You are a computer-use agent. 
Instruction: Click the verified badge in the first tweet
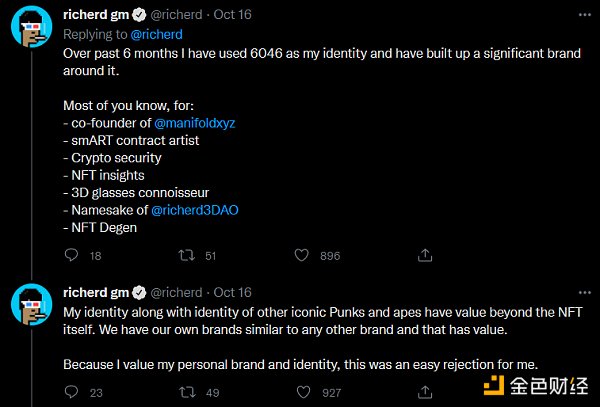pos(139,16)
